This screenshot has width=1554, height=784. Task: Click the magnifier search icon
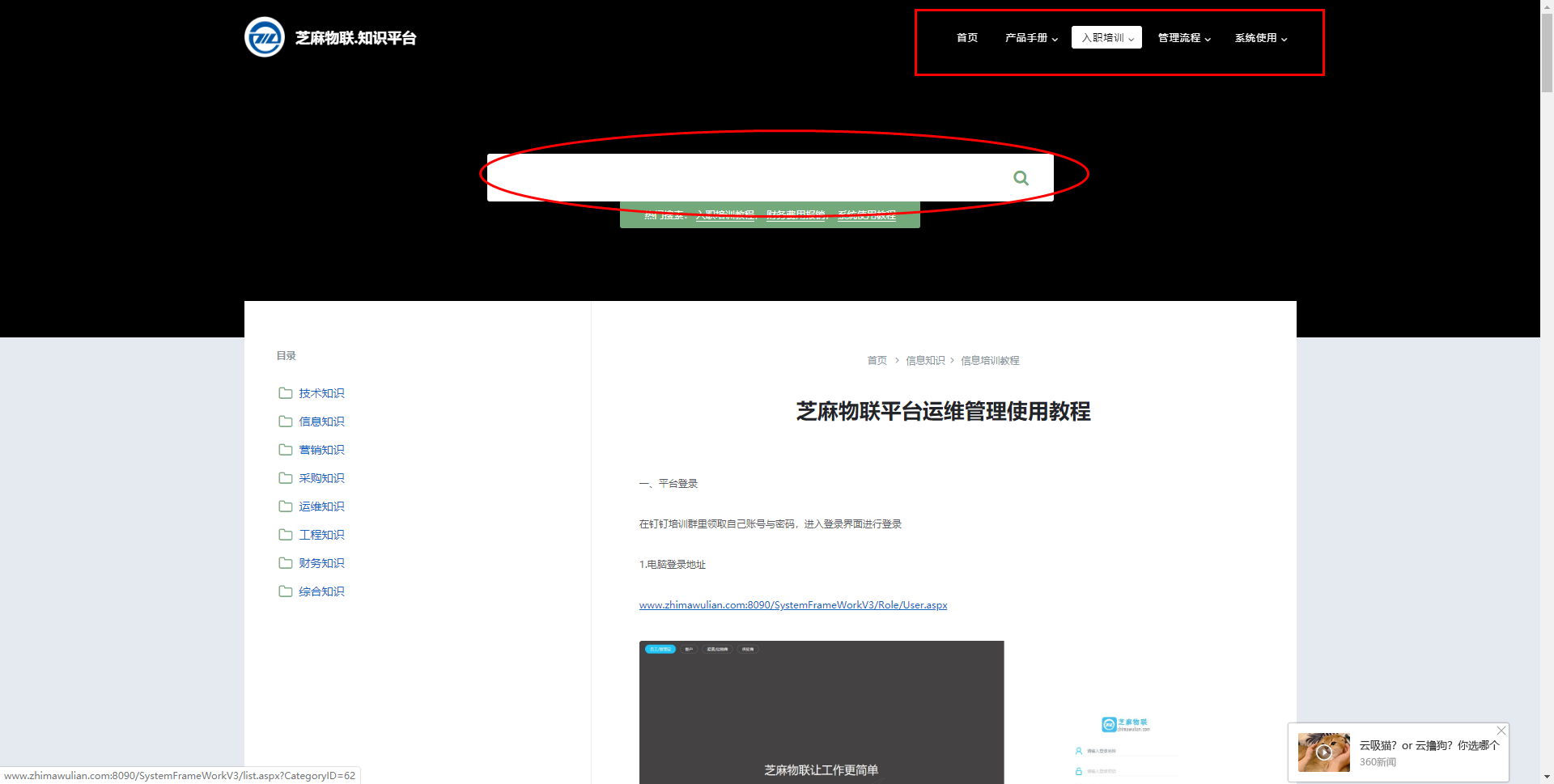tap(1021, 178)
